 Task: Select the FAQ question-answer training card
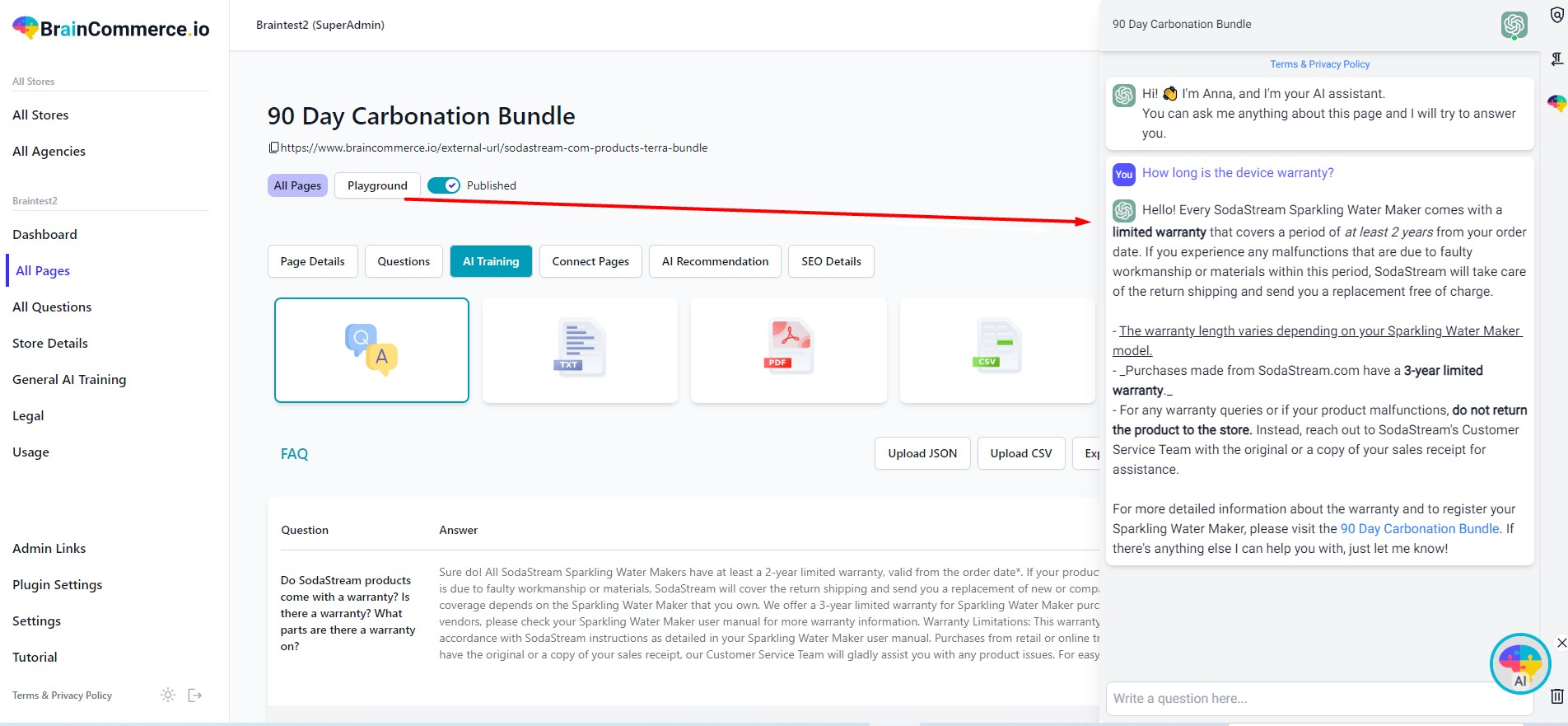point(371,349)
